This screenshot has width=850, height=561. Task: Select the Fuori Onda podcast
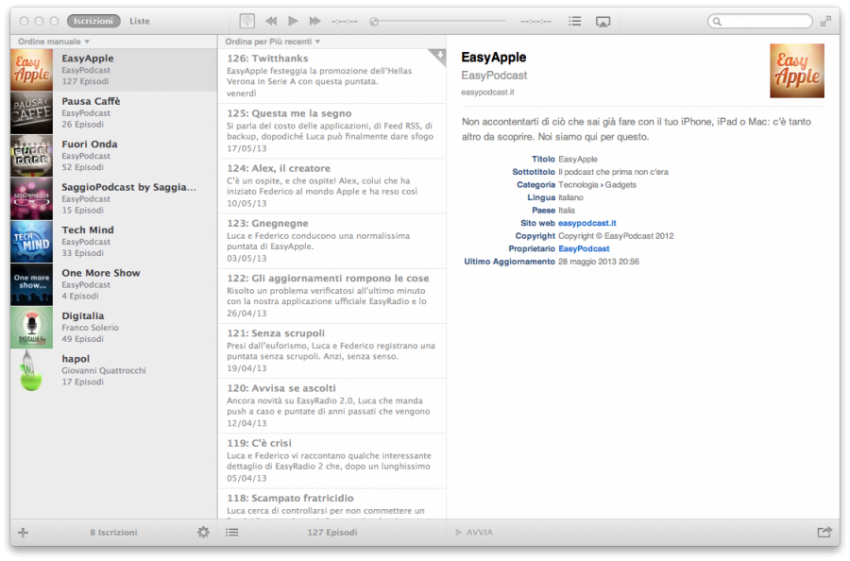113,155
